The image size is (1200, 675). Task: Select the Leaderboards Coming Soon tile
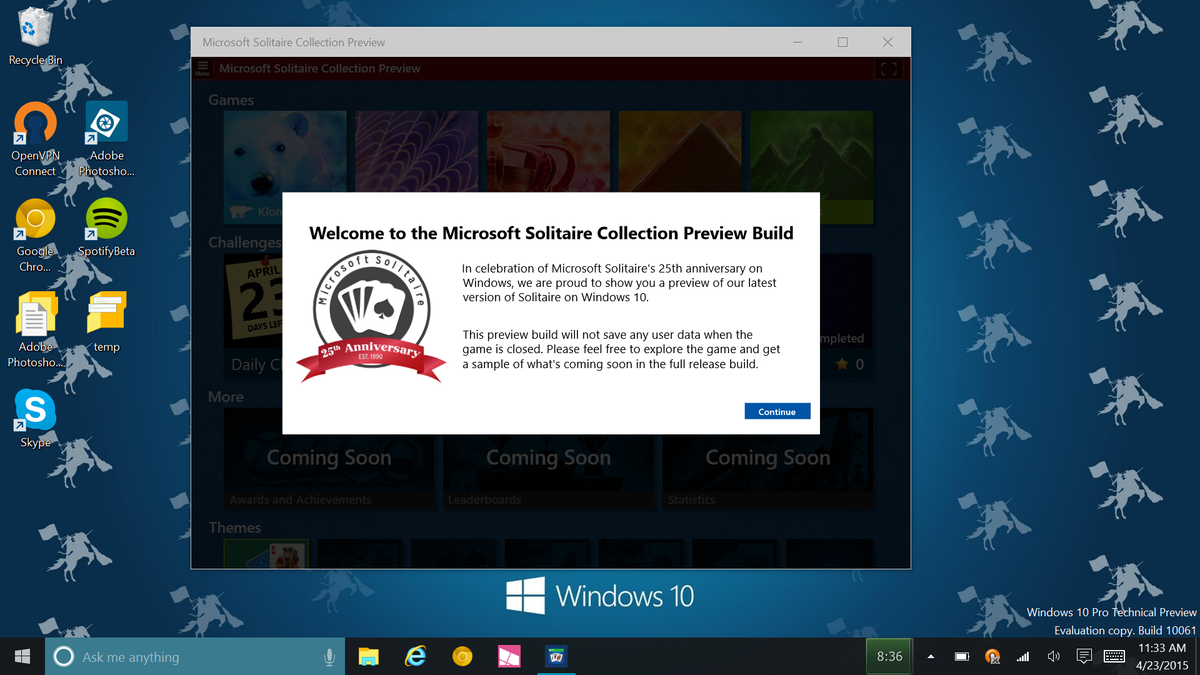point(548,458)
